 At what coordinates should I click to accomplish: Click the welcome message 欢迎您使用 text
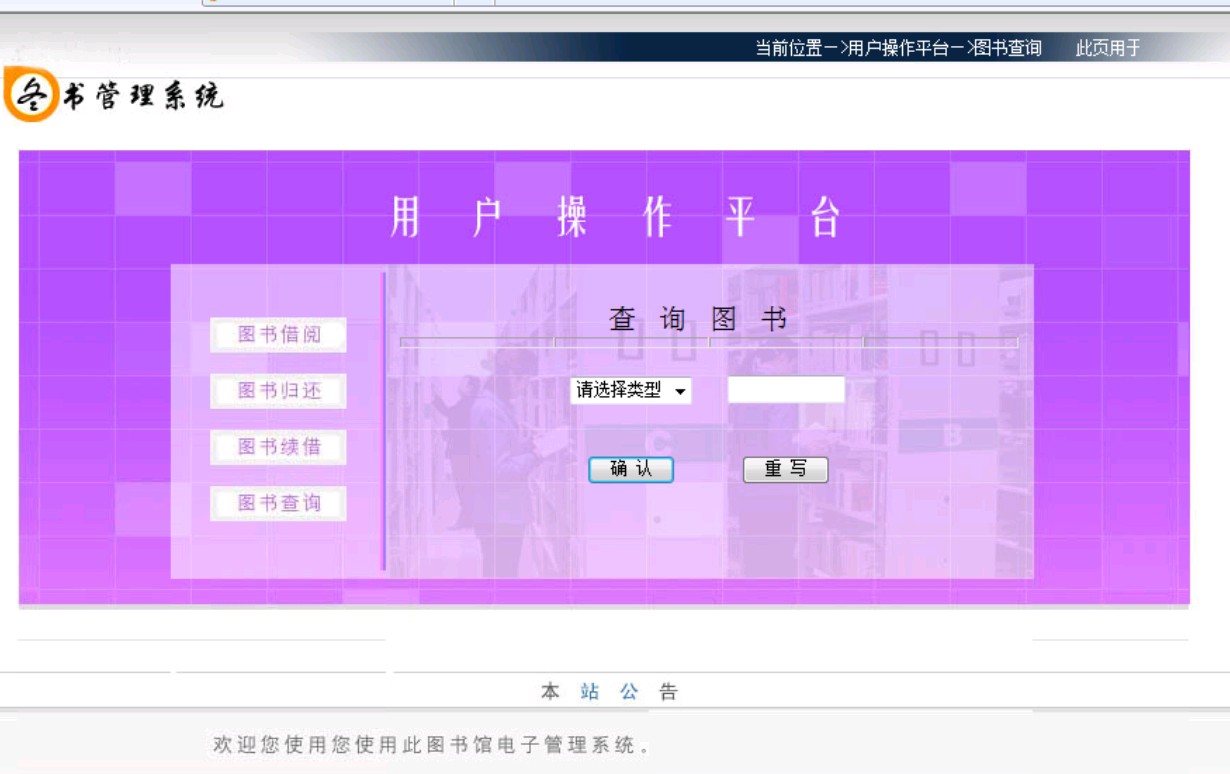coord(432,745)
